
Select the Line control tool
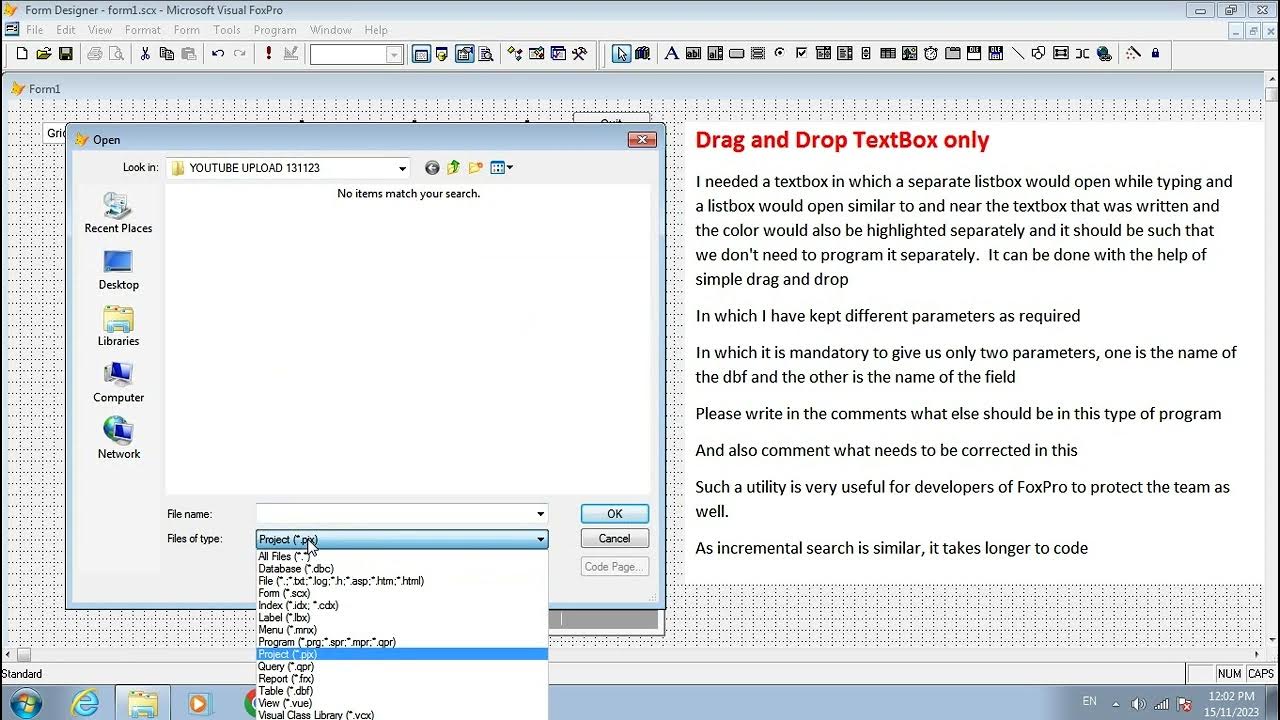pyautogui.click(x=1017, y=54)
